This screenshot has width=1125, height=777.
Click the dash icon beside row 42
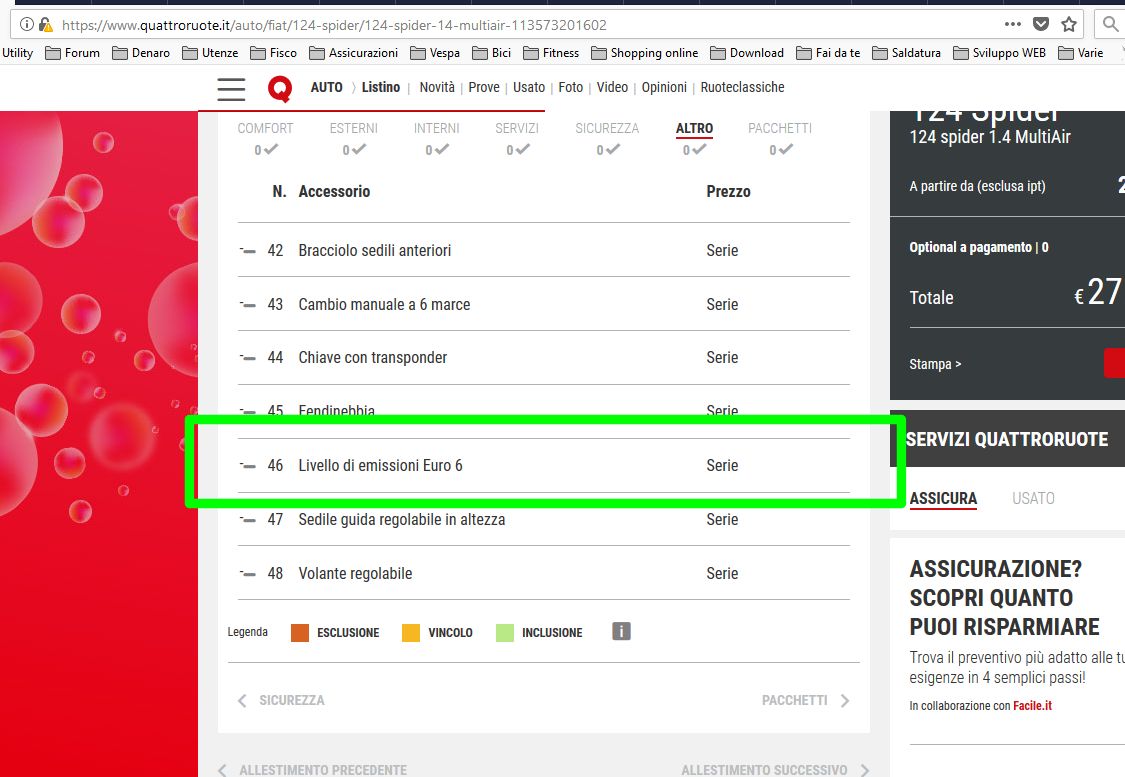pyautogui.click(x=248, y=250)
